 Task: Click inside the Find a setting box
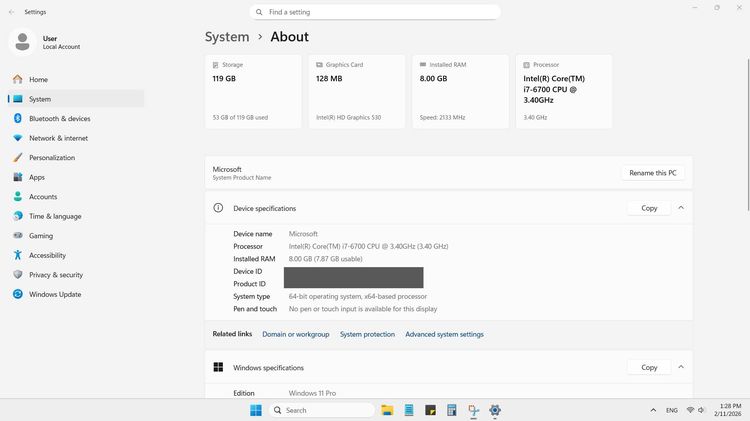tap(375, 12)
